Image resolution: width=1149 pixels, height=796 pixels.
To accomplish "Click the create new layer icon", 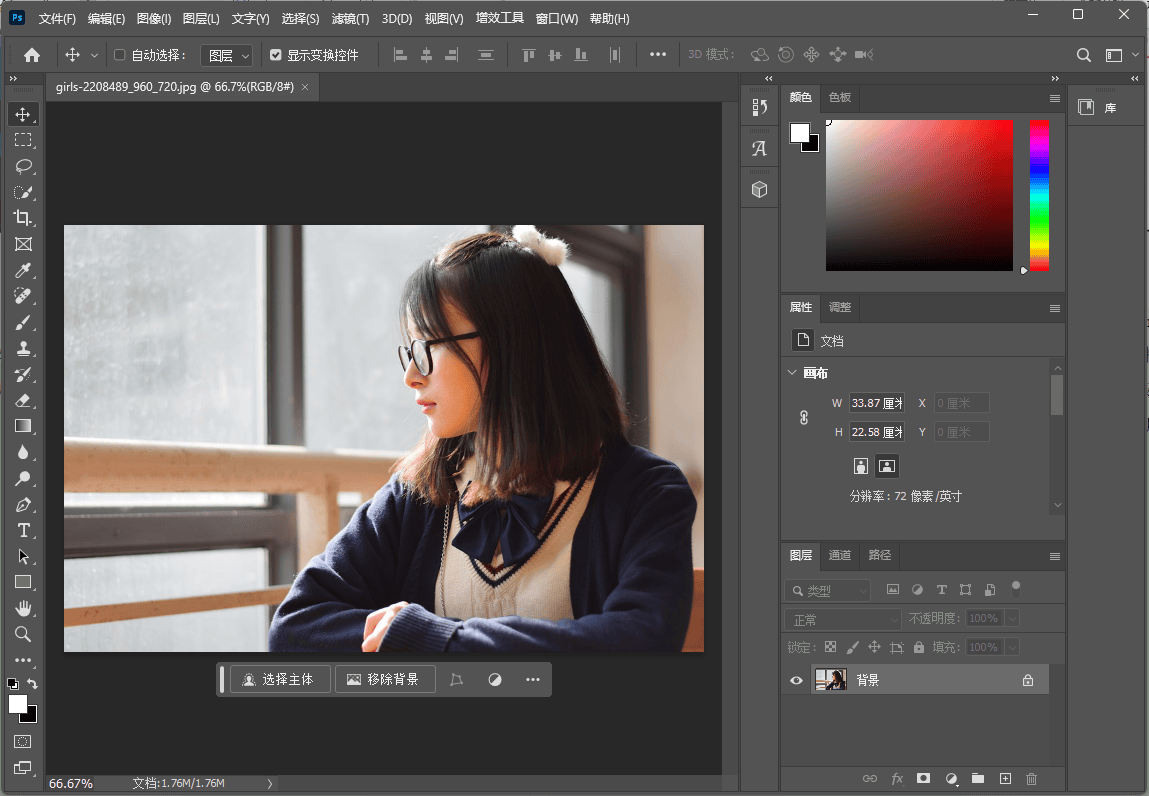I will click(1006, 778).
